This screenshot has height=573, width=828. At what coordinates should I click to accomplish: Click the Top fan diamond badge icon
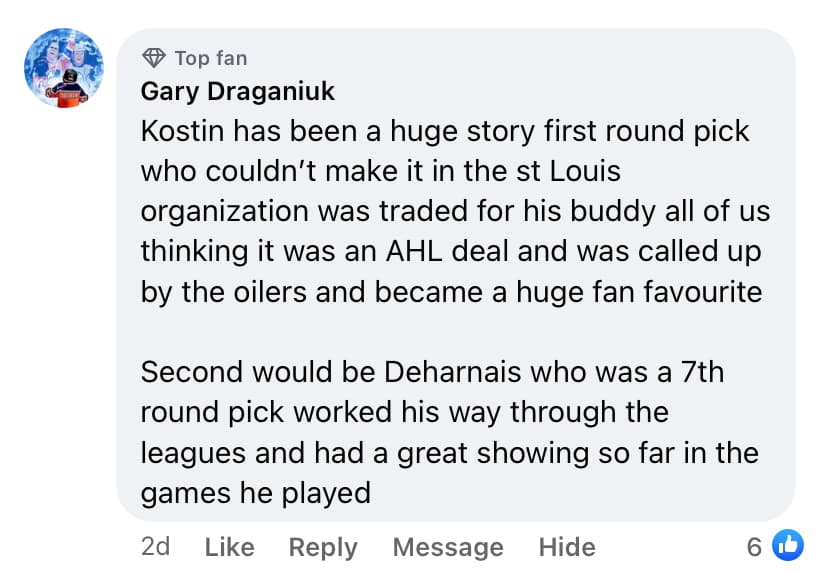point(153,57)
